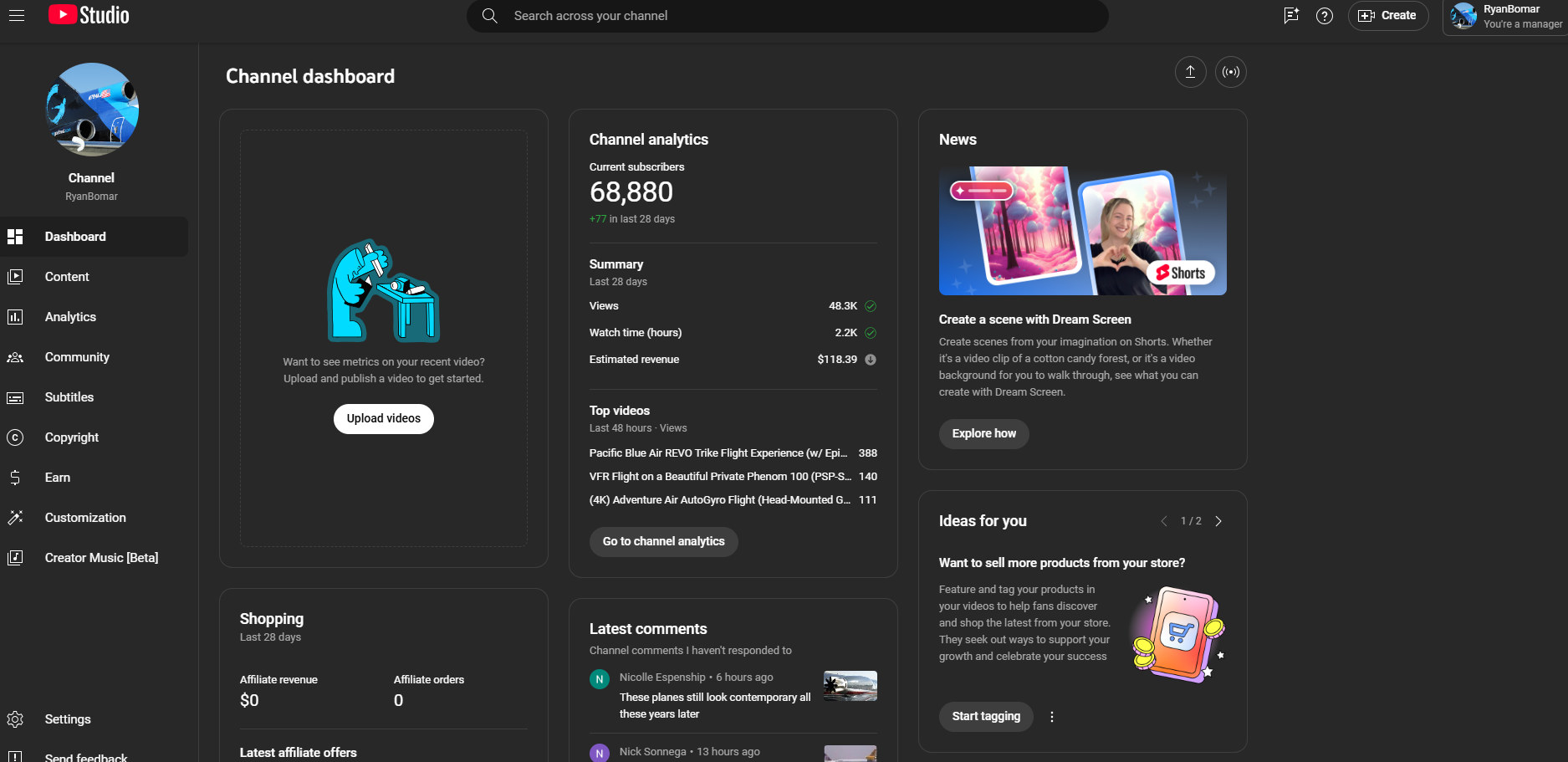Click the Subtitles icon in sidebar

coord(15,397)
